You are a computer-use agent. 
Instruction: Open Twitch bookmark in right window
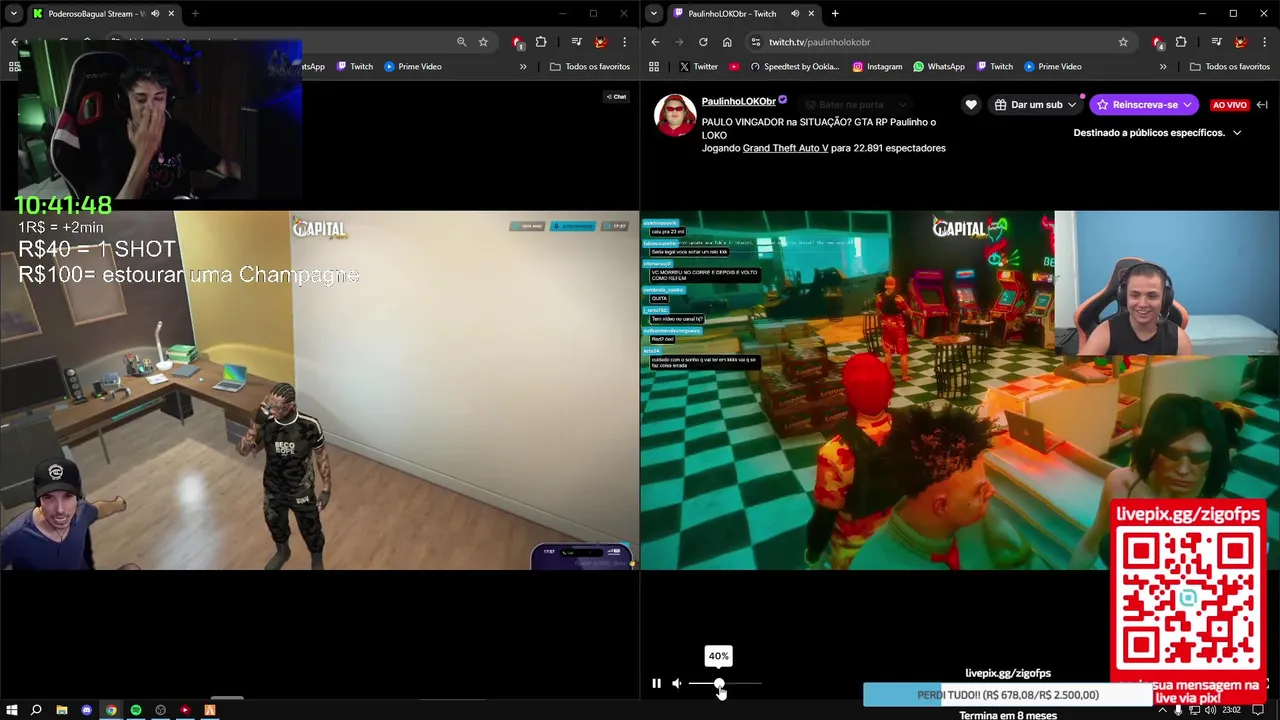pos(994,67)
